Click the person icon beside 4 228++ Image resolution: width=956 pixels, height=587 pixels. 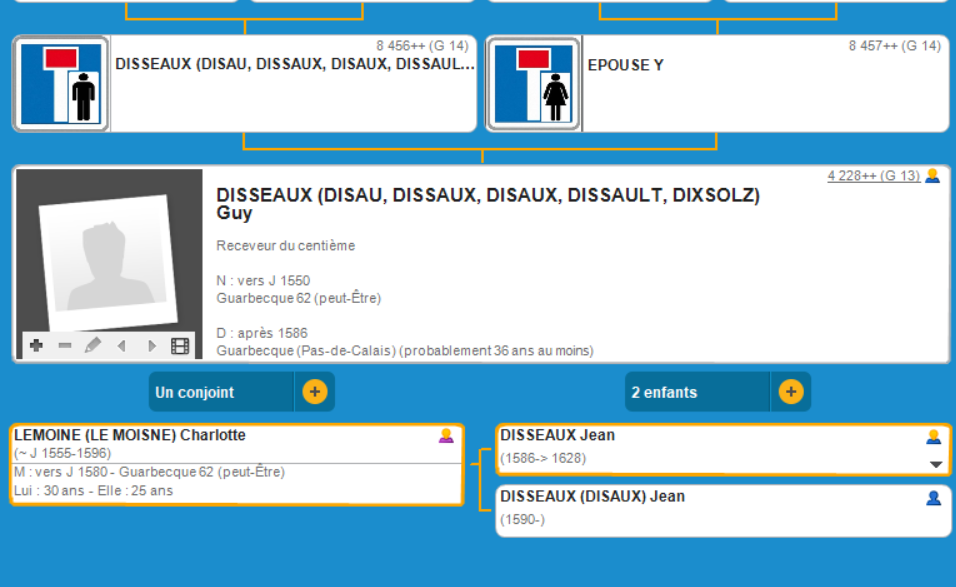tap(933, 176)
